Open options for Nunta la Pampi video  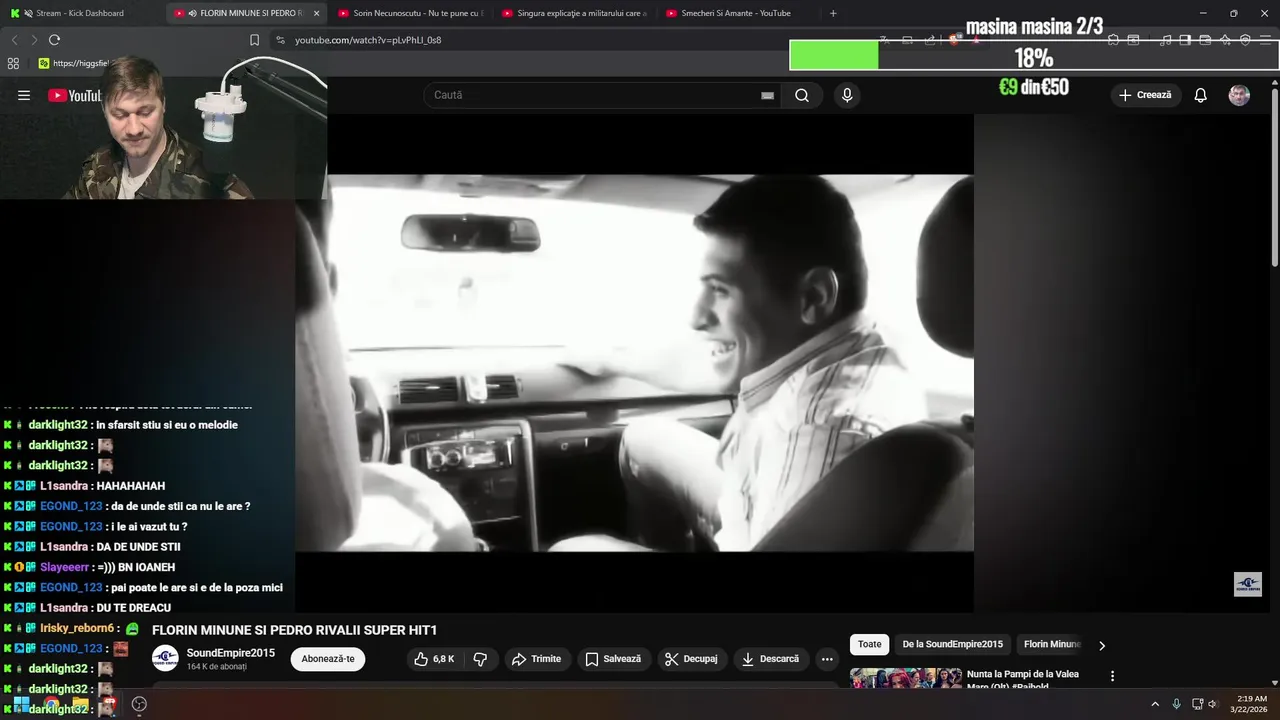(1112, 676)
